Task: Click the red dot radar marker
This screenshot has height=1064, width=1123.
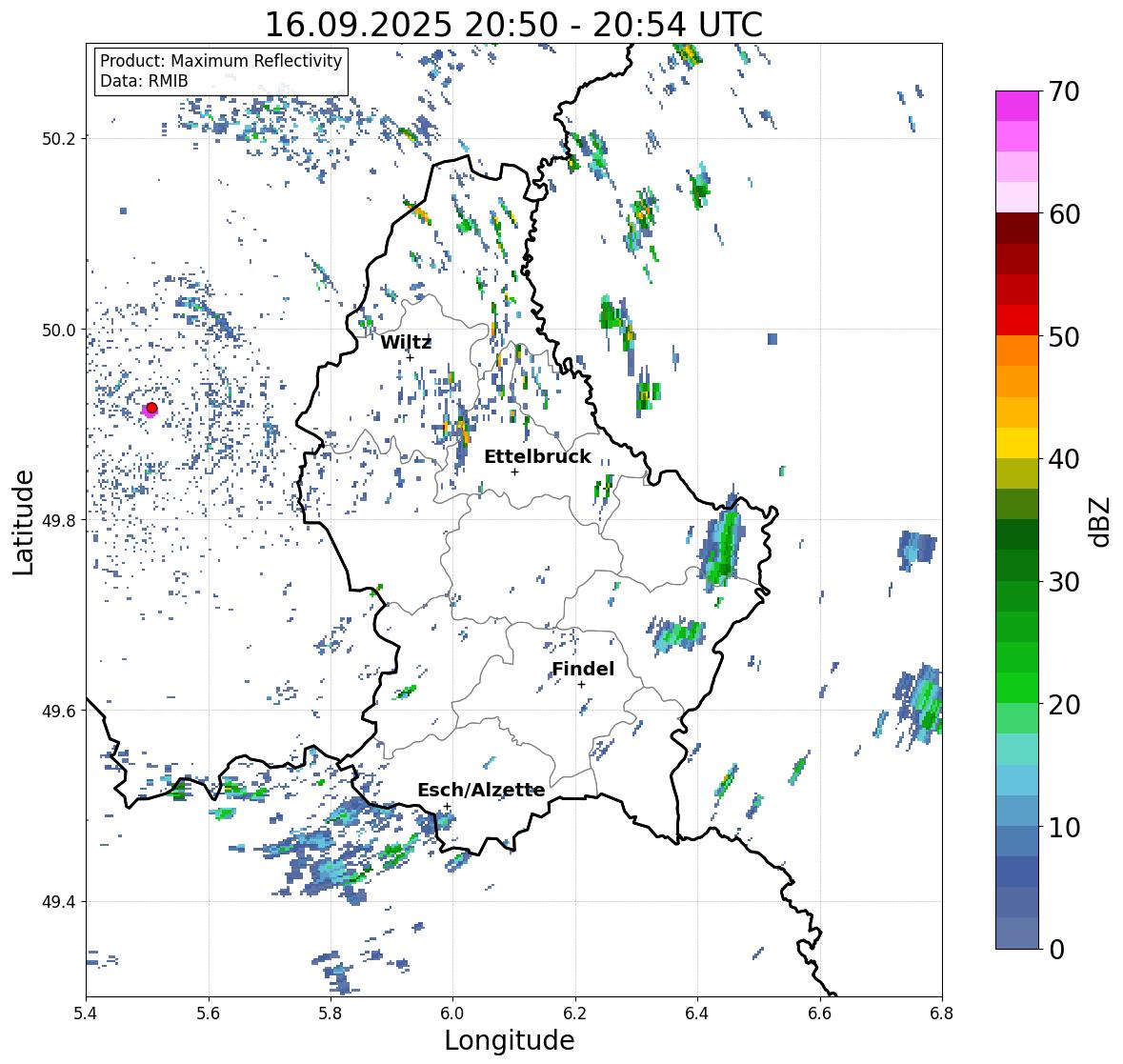Action: tap(151, 408)
